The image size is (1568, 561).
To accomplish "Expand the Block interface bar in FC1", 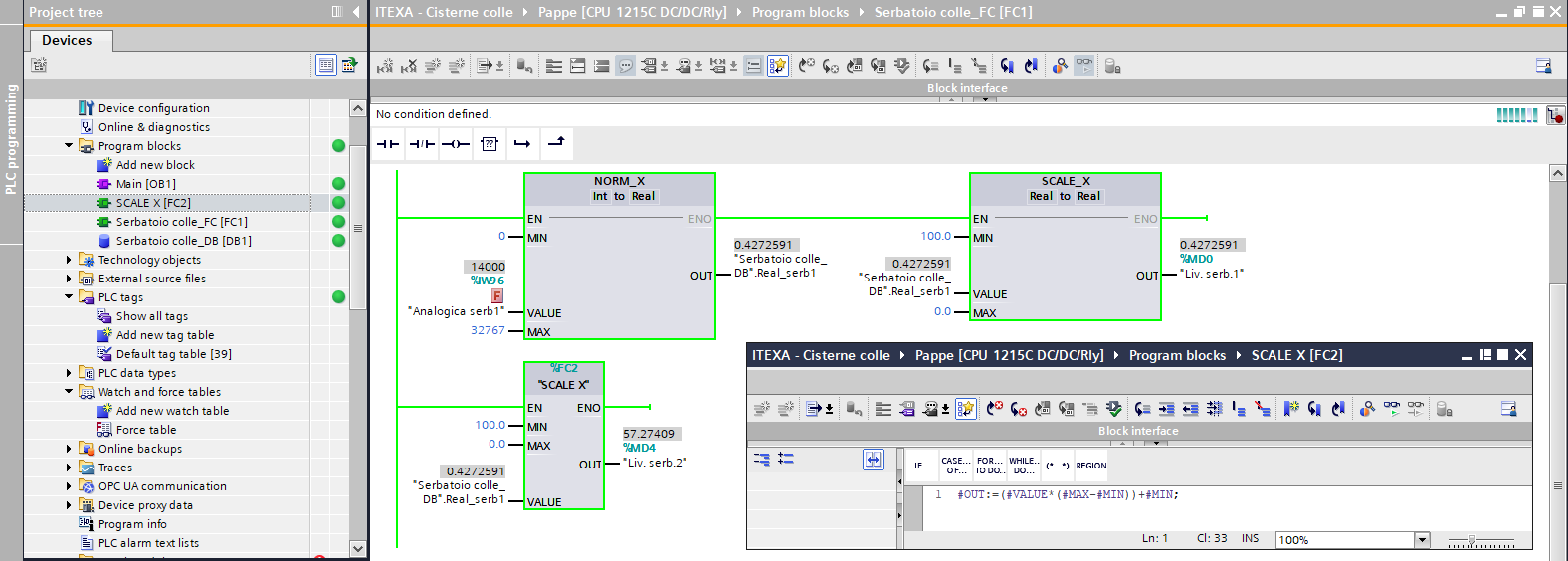I will tap(966, 88).
